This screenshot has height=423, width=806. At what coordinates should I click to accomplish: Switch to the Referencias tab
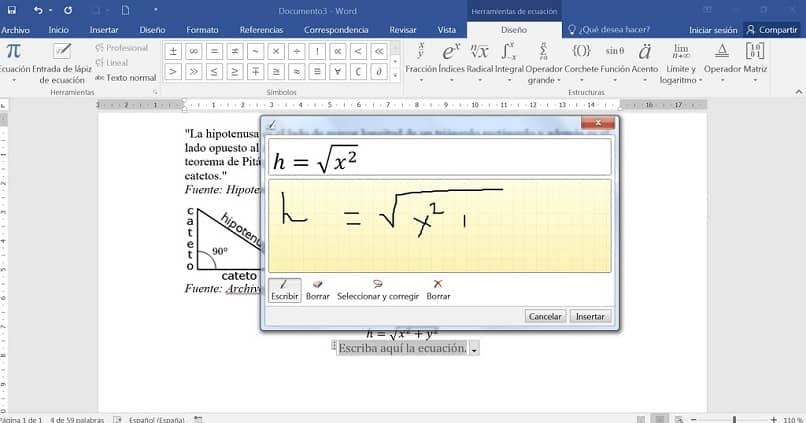point(261,30)
